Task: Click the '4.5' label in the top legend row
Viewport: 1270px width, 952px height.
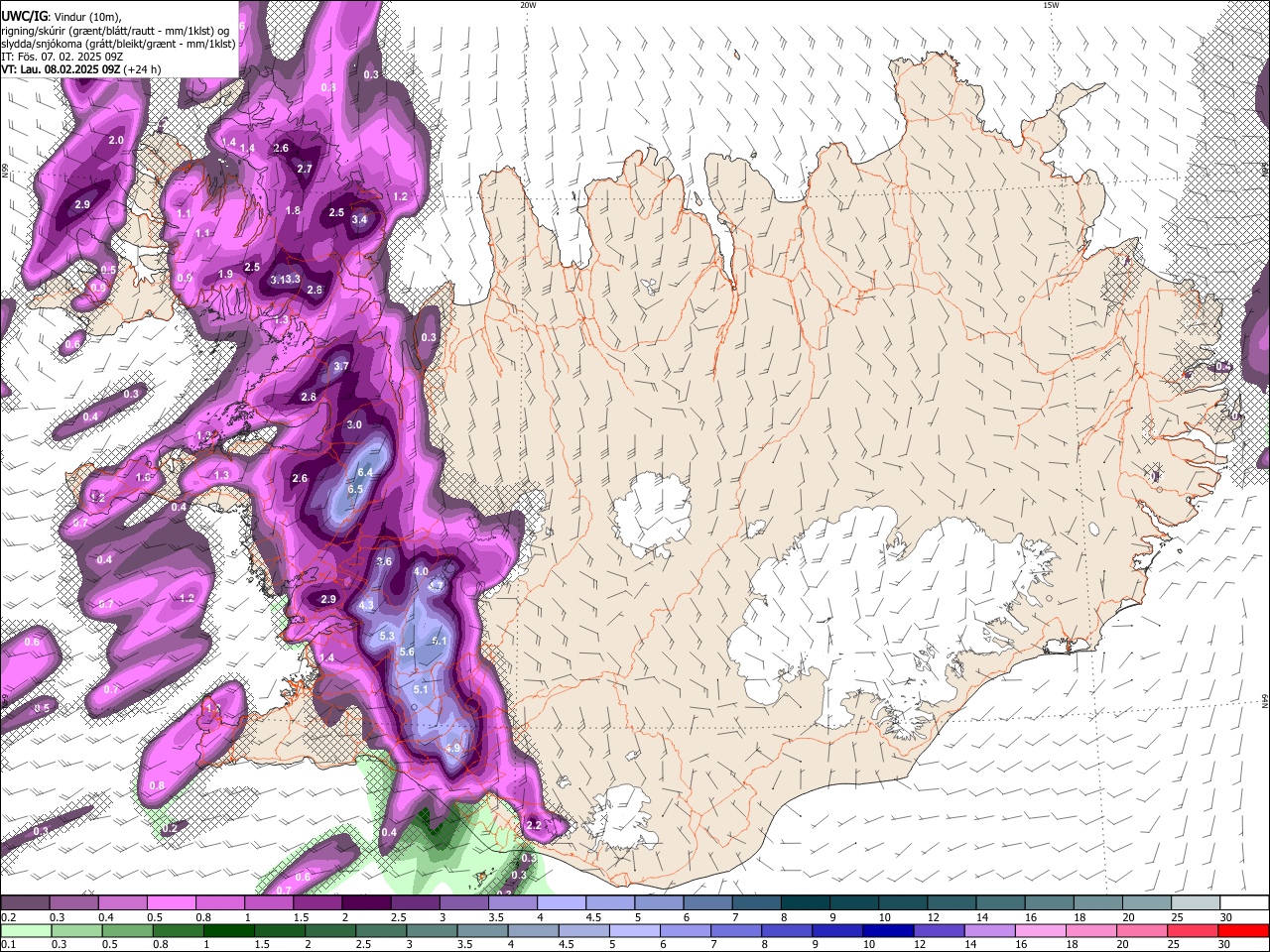Action: pyautogui.click(x=593, y=917)
